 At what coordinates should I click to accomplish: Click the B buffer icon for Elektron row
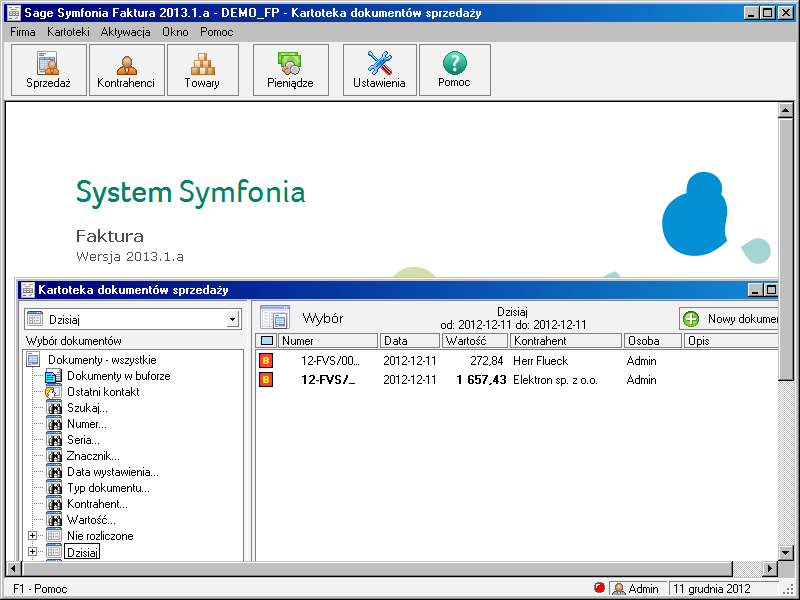[266, 380]
